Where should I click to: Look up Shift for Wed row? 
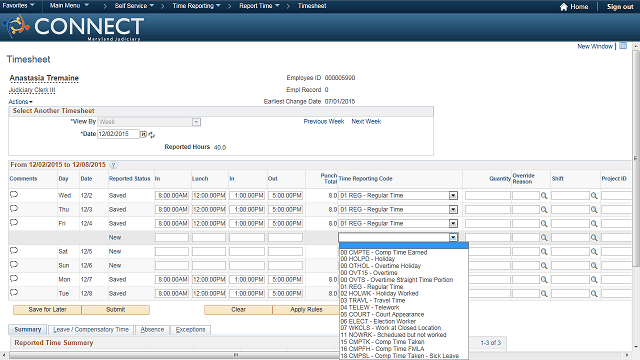pyautogui.click(x=594, y=196)
